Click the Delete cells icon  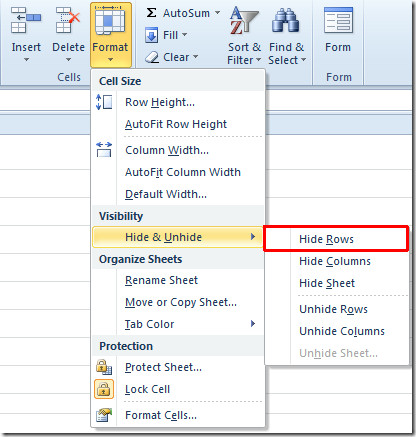click(68, 21)
